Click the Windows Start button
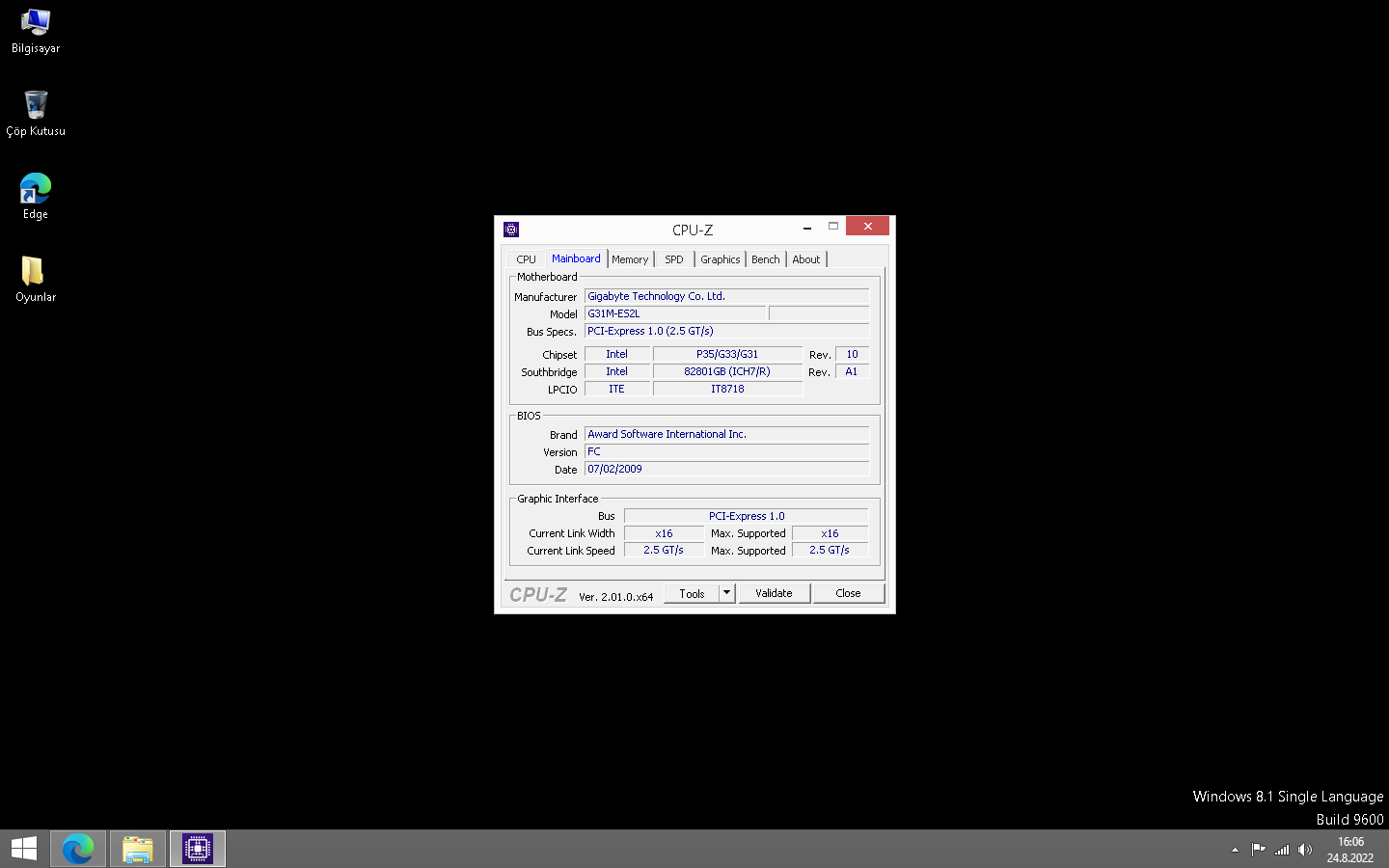The width and height of the screenshot is (1389, 868). tap(24, 849)
